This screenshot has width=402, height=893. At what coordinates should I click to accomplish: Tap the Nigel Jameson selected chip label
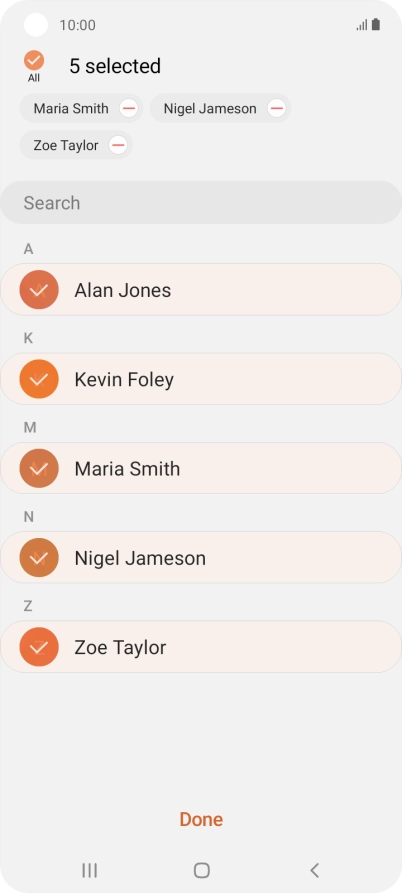pos(210,108)
